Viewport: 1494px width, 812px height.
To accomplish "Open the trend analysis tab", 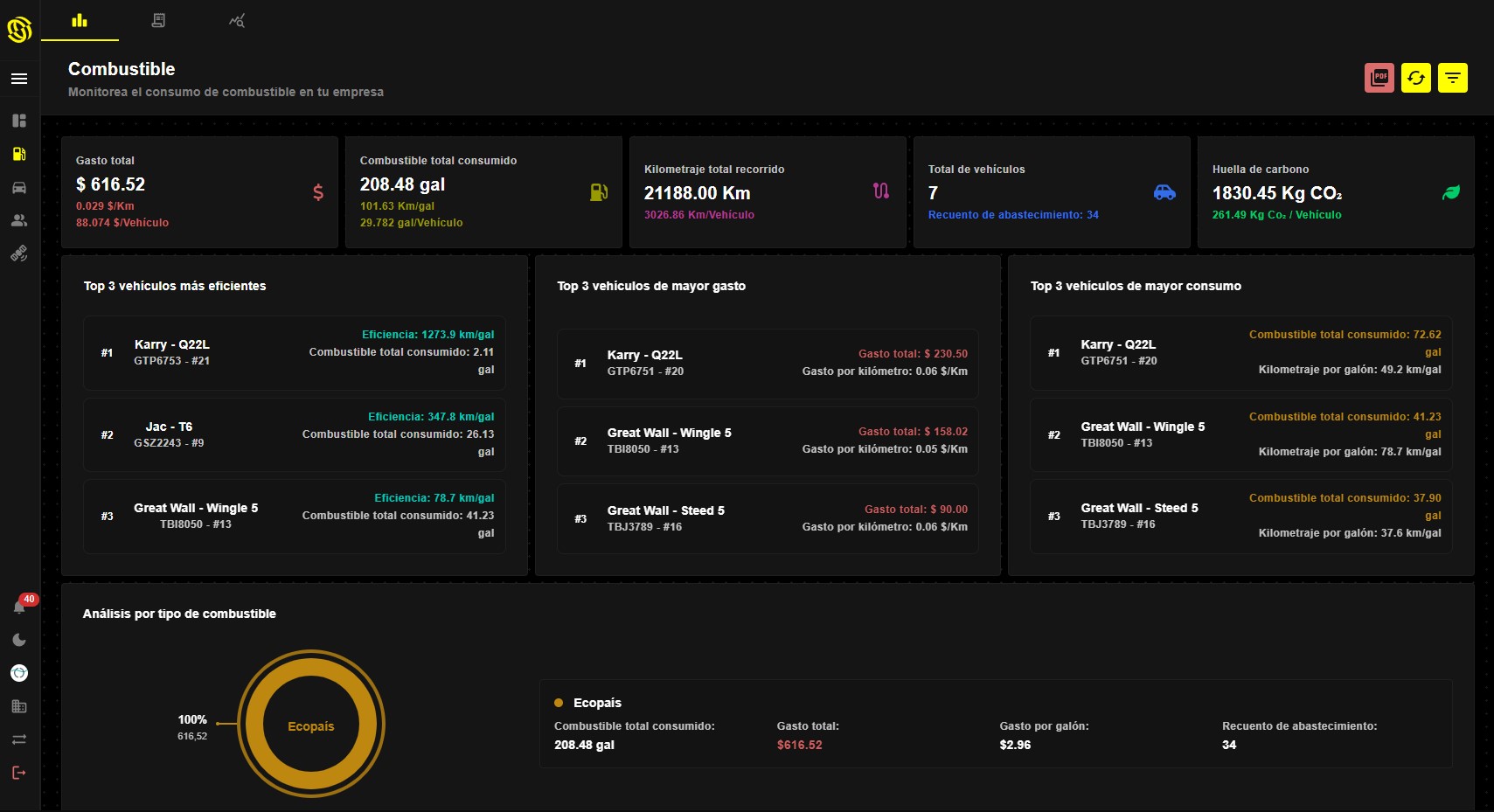I will point(235,19).
